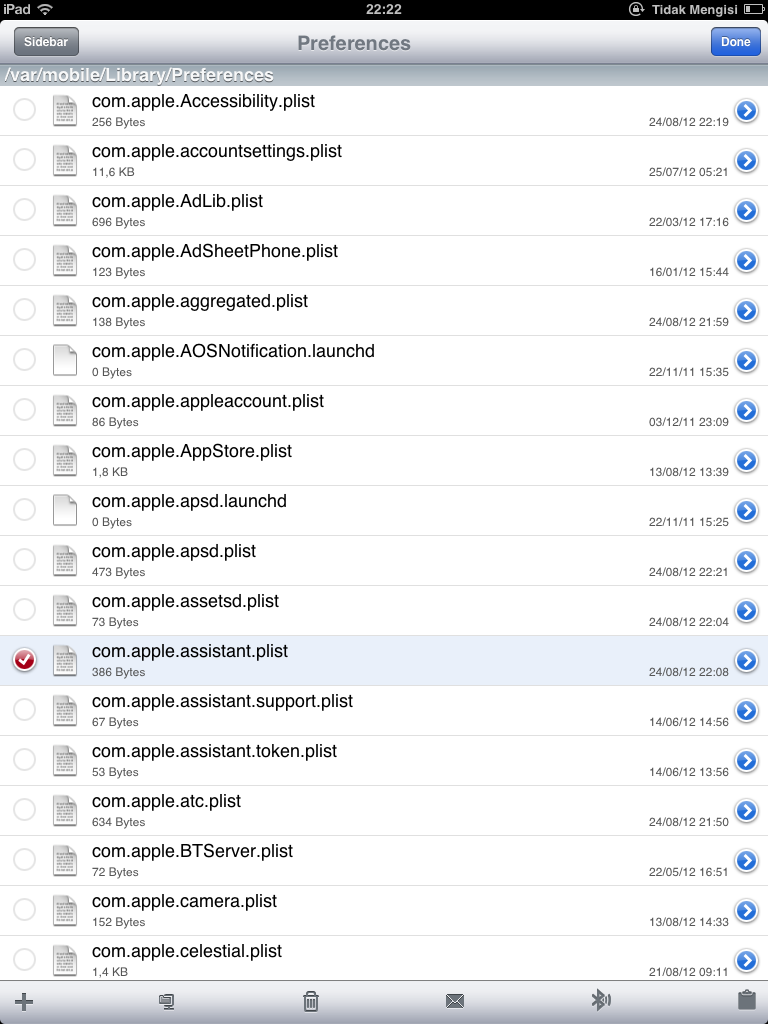Click the network computer icon in bottom toolbar

click(167, 1001)
